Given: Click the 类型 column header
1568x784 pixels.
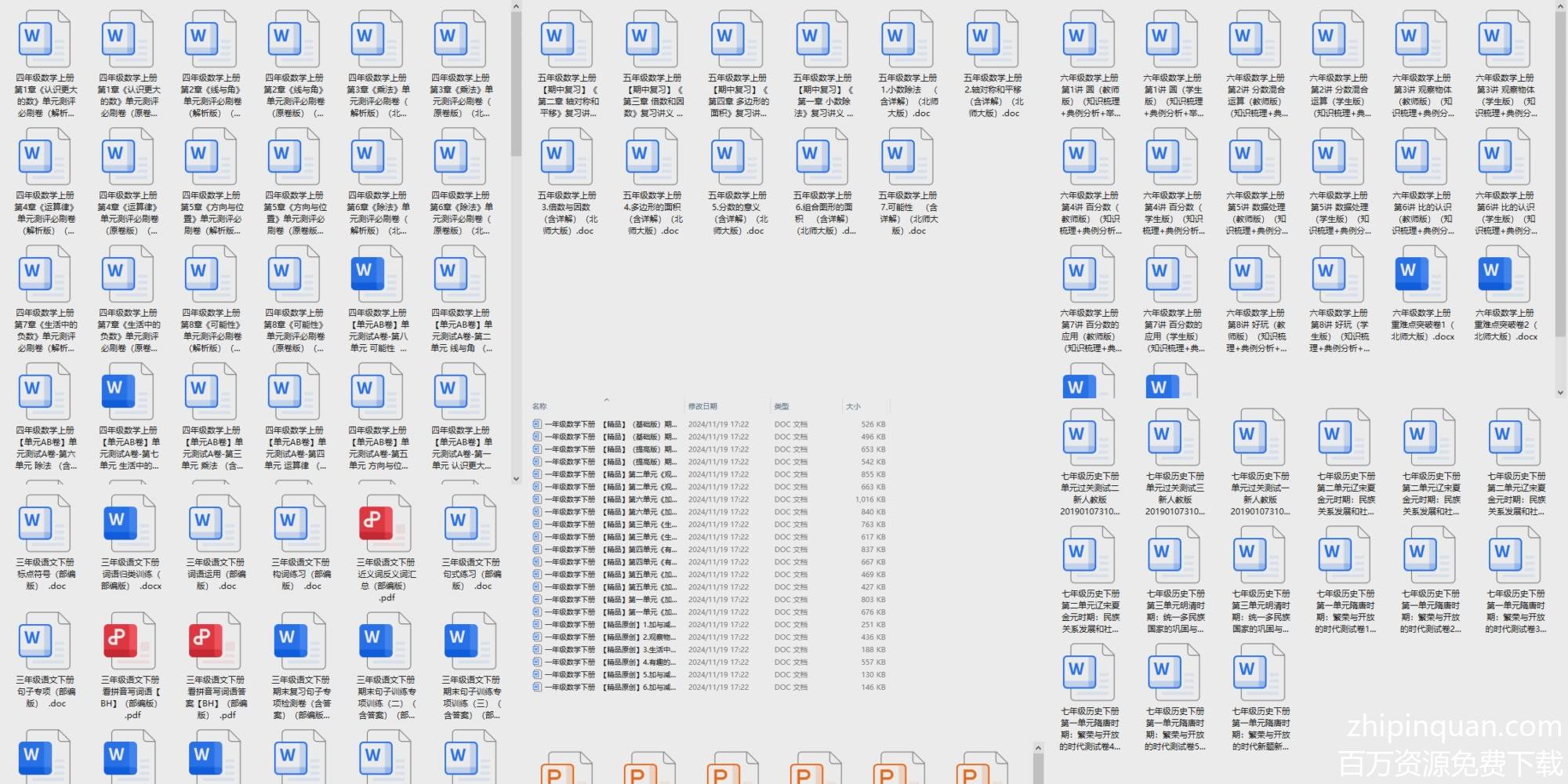Looking at the screenshot, I should coord(782,406).
